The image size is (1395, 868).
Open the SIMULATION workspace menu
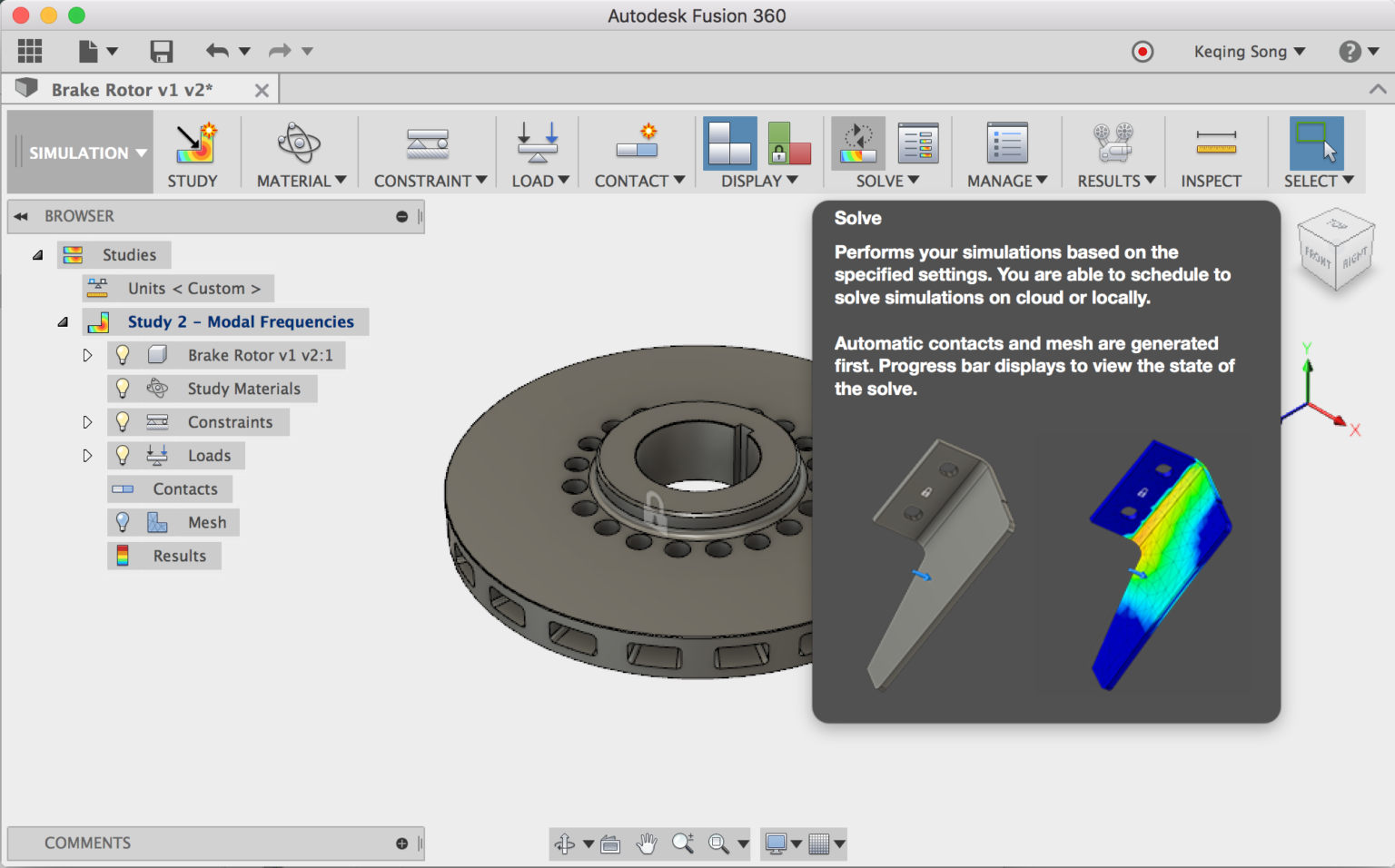pos(80,153)
